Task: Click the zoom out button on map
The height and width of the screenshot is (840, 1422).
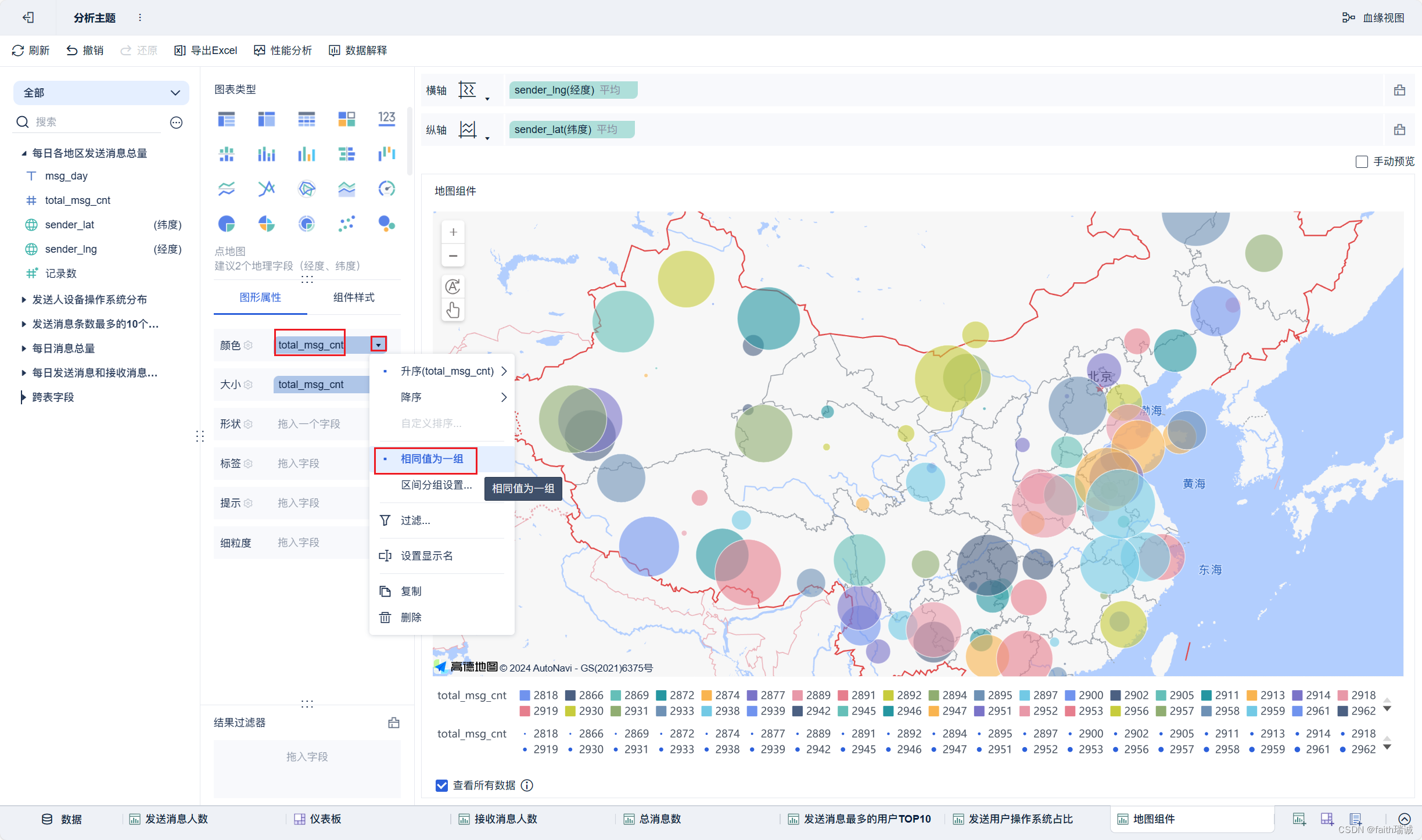Action: tap(452, 256)
